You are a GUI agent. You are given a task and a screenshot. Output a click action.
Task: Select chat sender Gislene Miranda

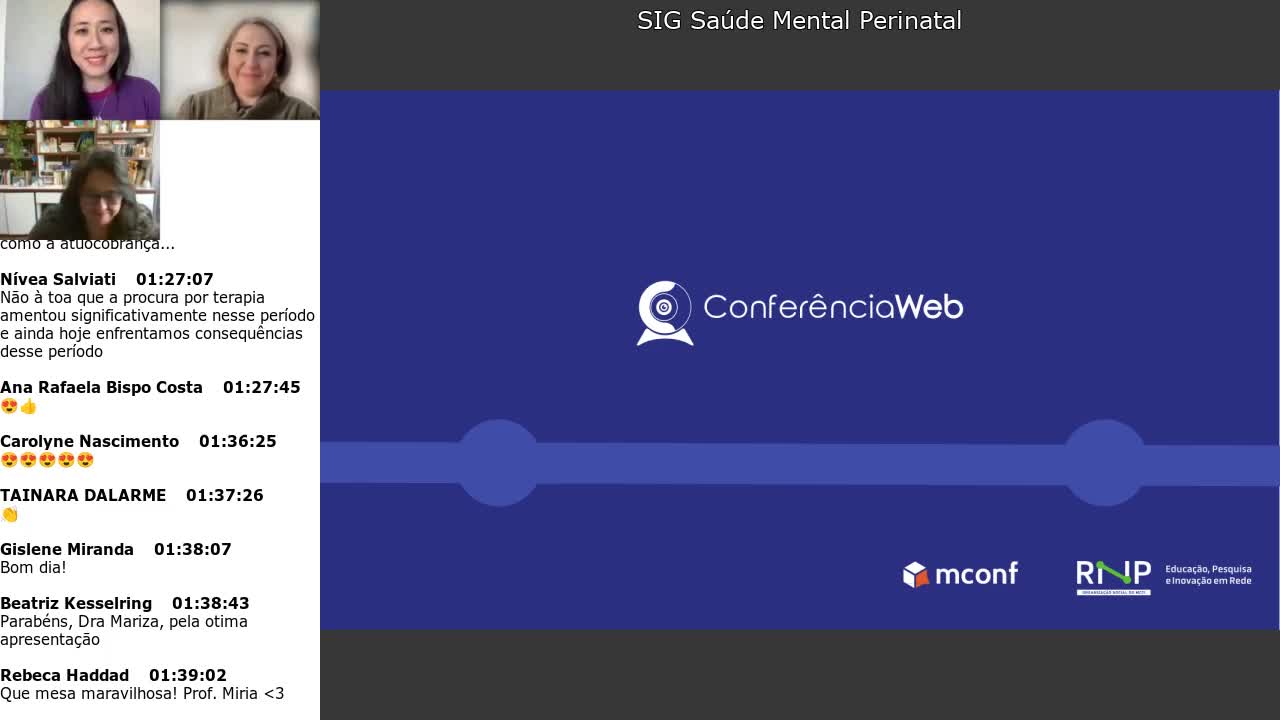(x=67, y=549)
